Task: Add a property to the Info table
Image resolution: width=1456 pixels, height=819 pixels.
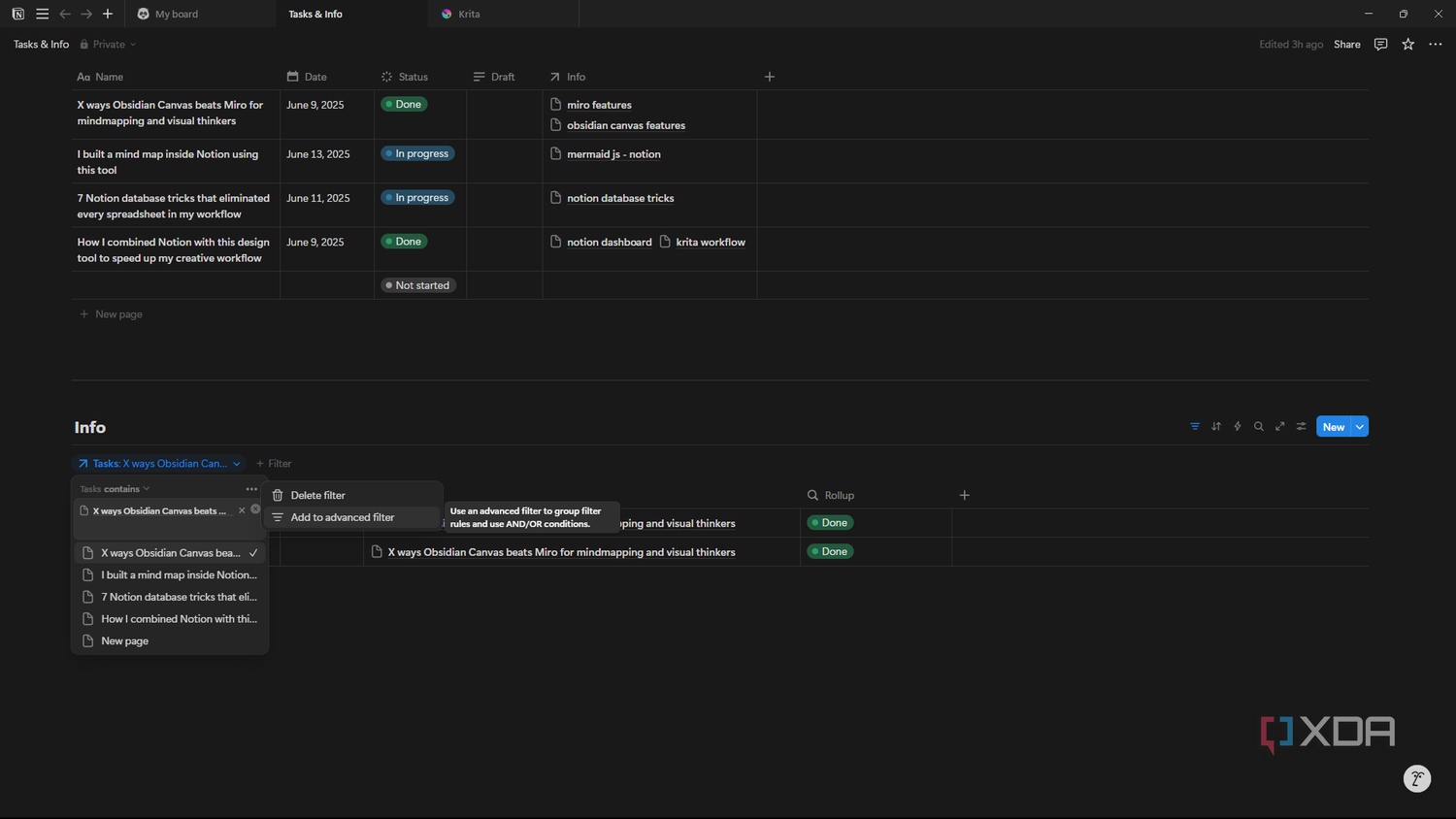Action: [964, 495]
